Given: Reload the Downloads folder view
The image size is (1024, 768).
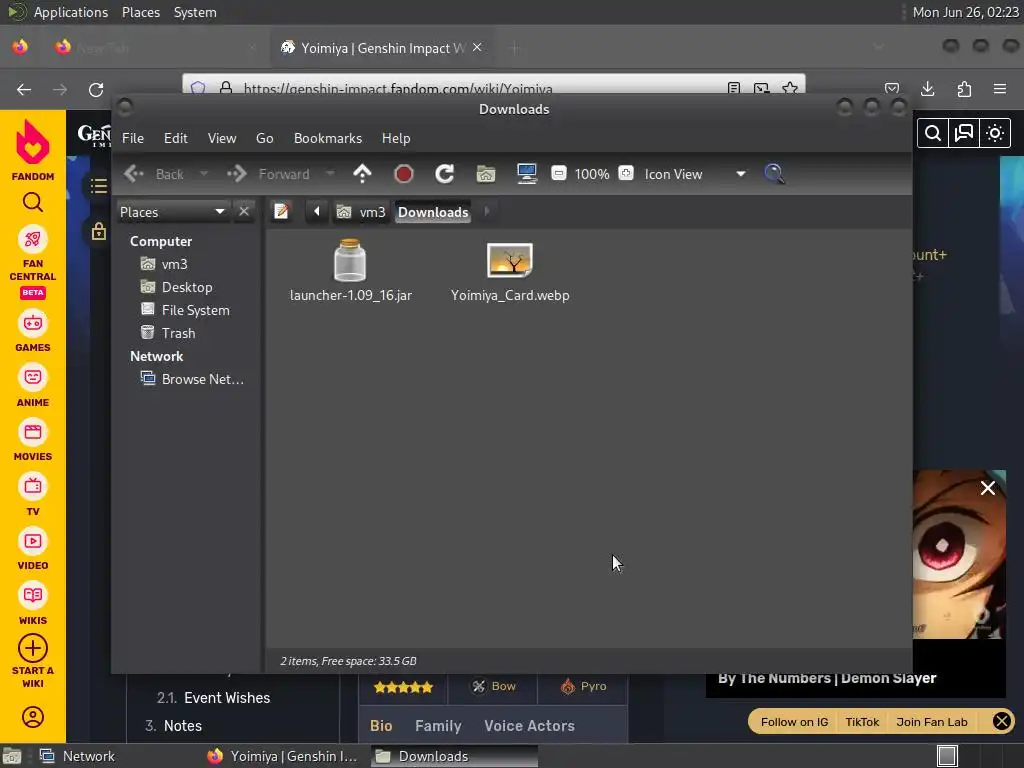Looking at the screenshot, I should 444,174.
